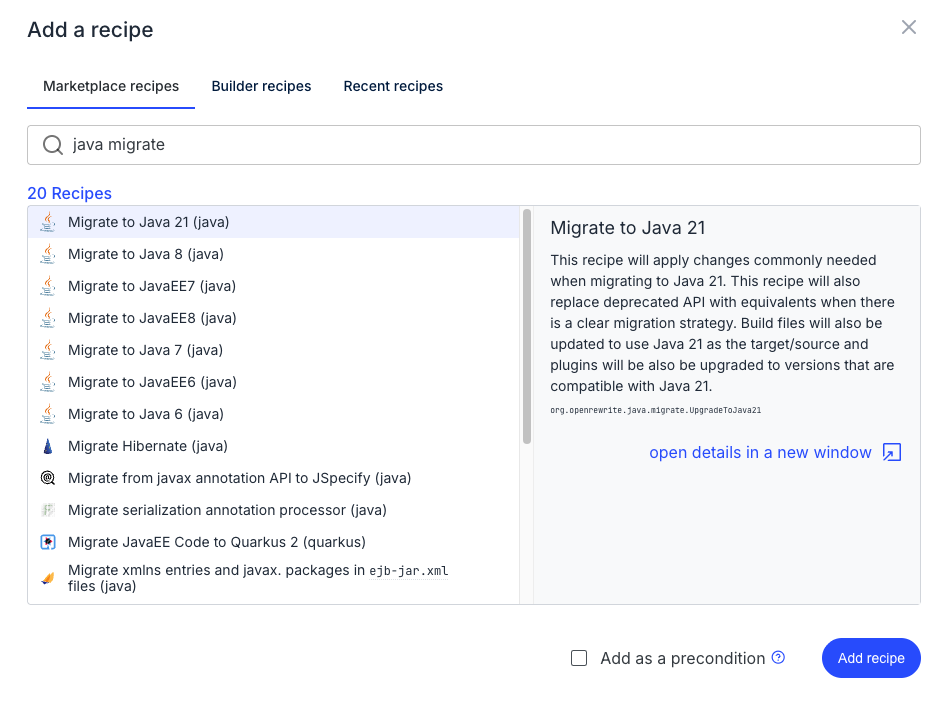Close the Add a recipe dialog
The width and height of the screenshot is (941, 703).
(x=909, y=27)
